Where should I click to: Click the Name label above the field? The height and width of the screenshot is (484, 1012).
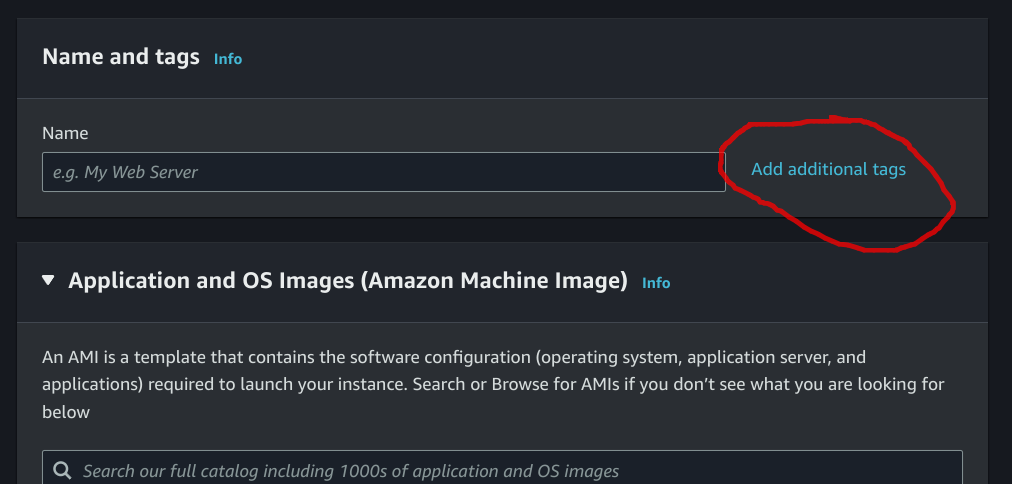65,133
